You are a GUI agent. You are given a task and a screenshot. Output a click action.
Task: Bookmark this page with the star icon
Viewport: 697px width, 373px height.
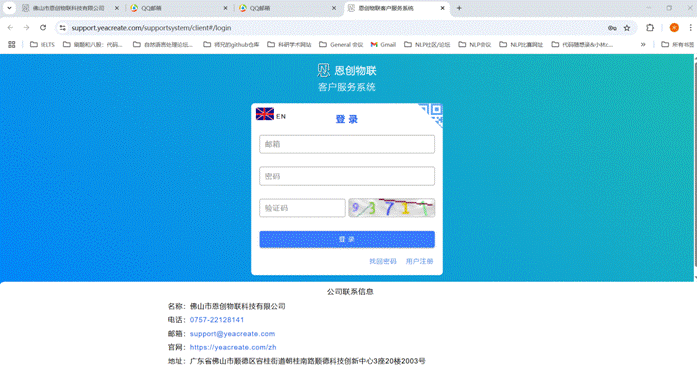point(627,28)
